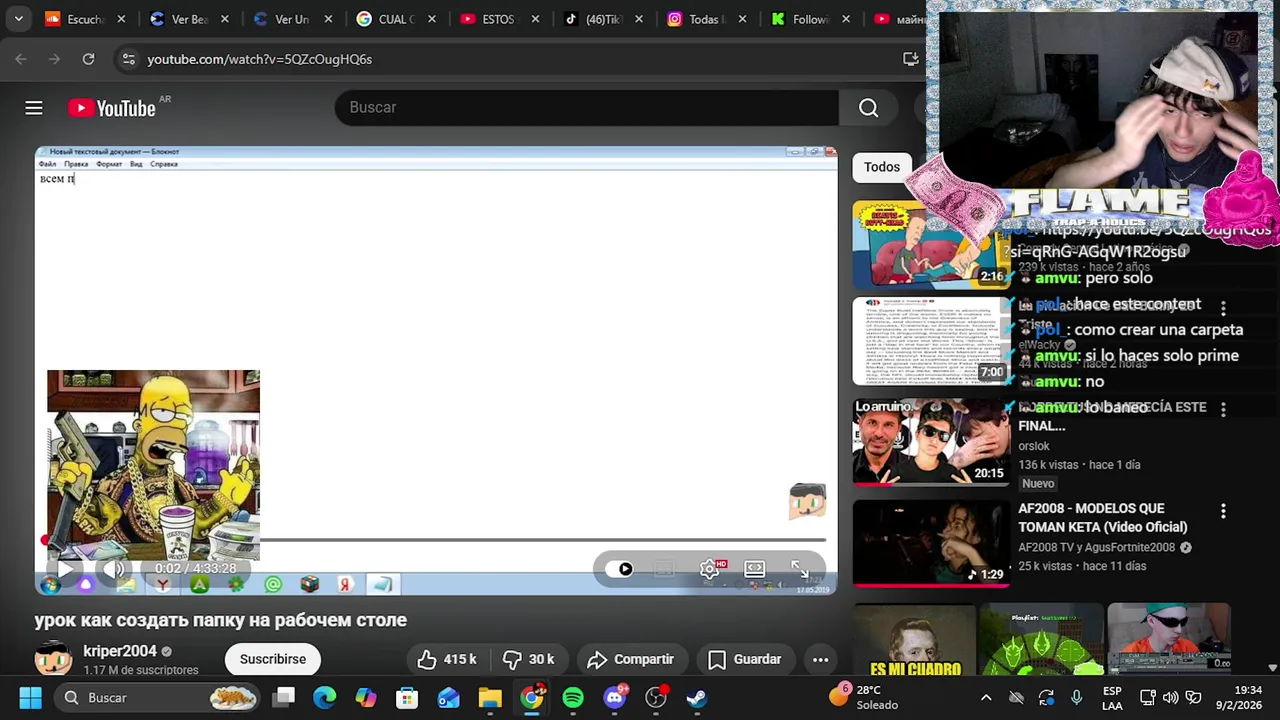Enter full screen mode
1280x720 pixels.
tap(799, 569)
